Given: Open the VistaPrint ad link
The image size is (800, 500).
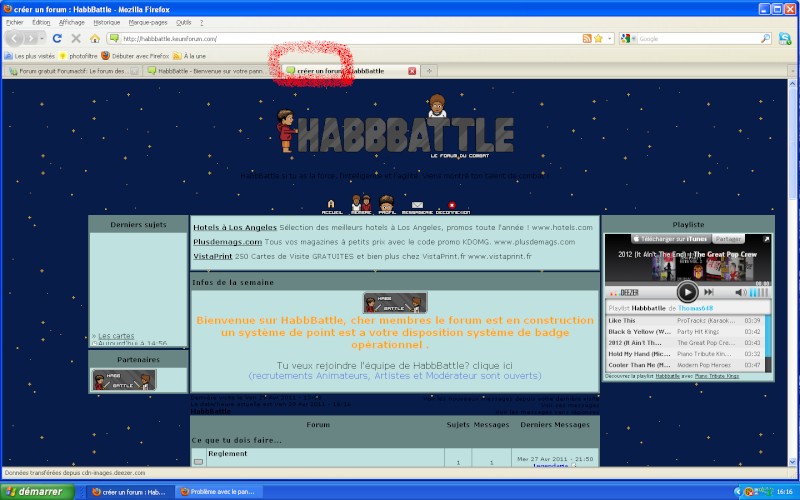Looking at the screenshot, I should coord(213,256).
